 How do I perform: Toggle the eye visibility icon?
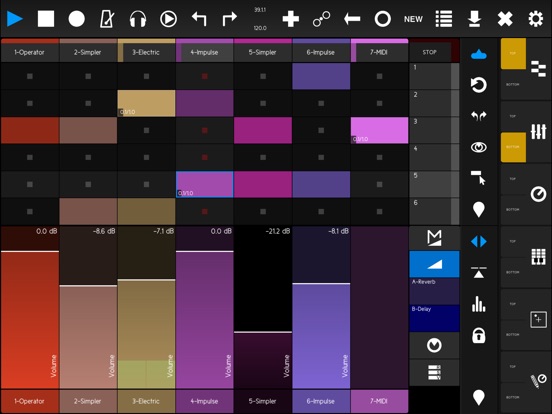pos(479,147)
